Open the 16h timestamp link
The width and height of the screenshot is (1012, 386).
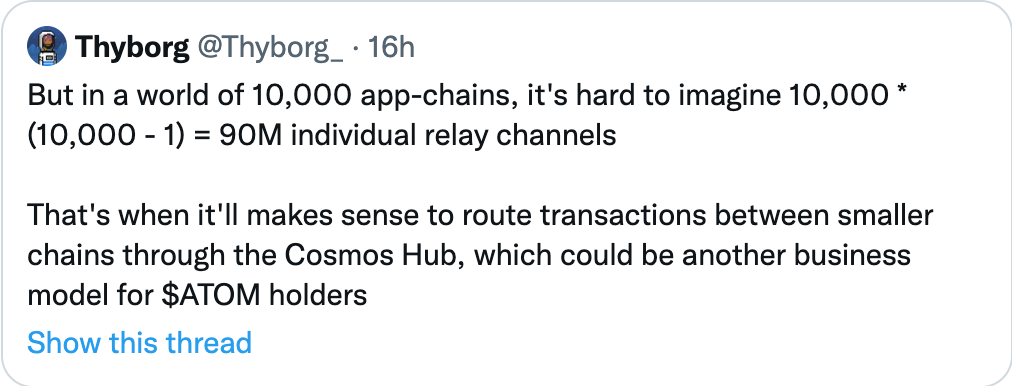pyautogui.click(x=390, y=47)
